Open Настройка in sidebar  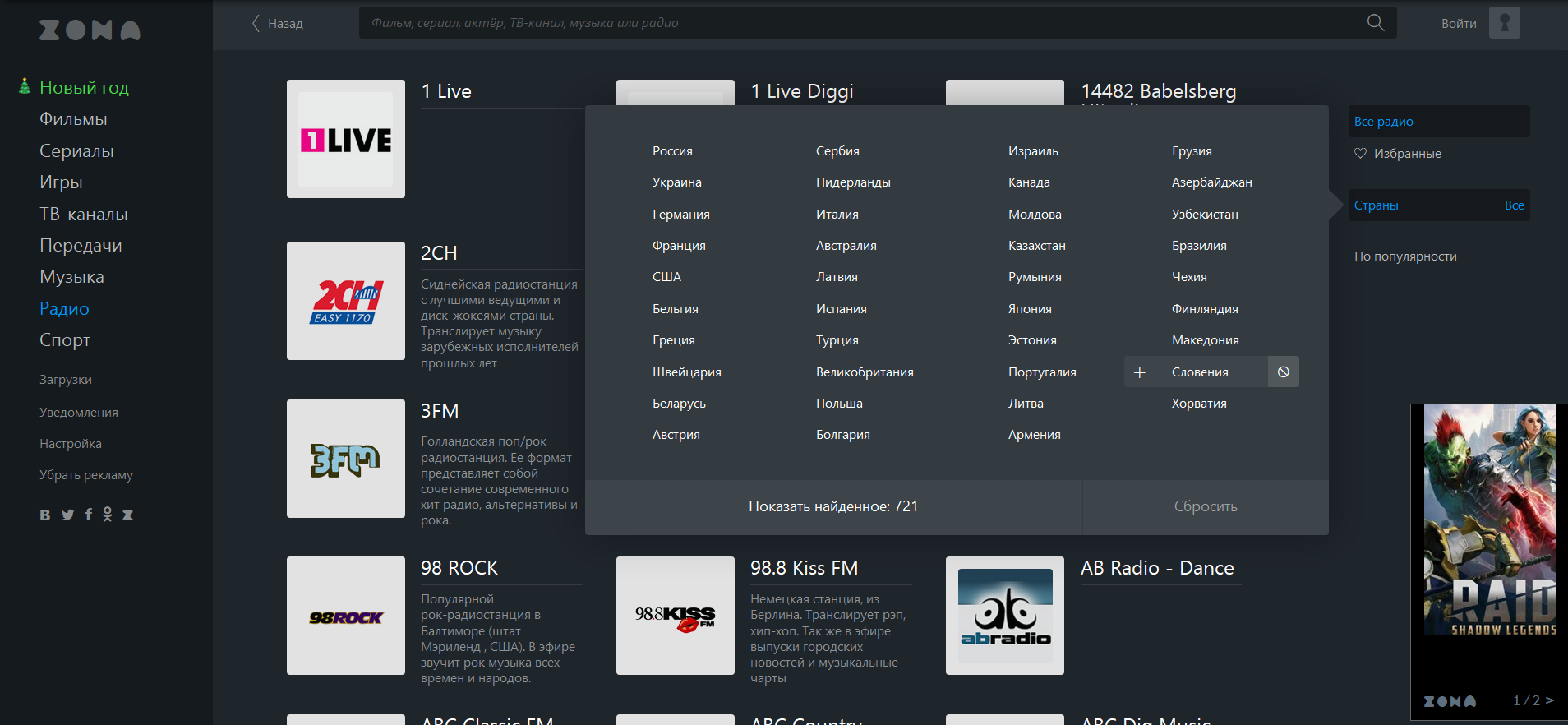click(71, 444)
